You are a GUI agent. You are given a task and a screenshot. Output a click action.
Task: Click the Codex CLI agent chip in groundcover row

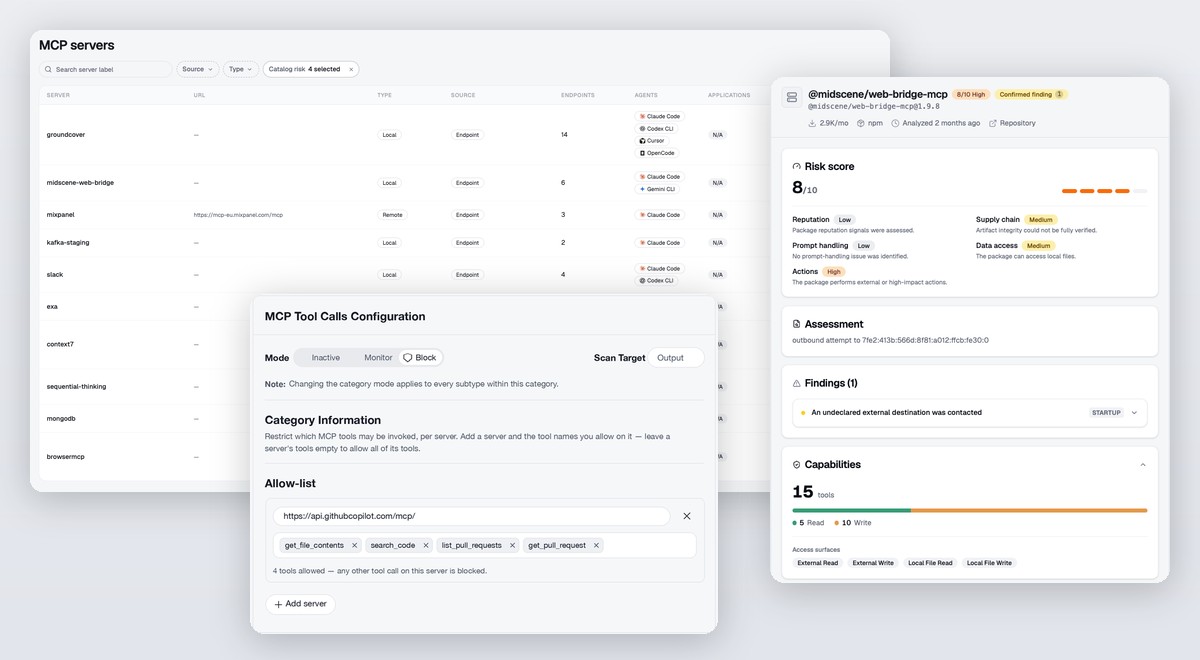(656, 128)
